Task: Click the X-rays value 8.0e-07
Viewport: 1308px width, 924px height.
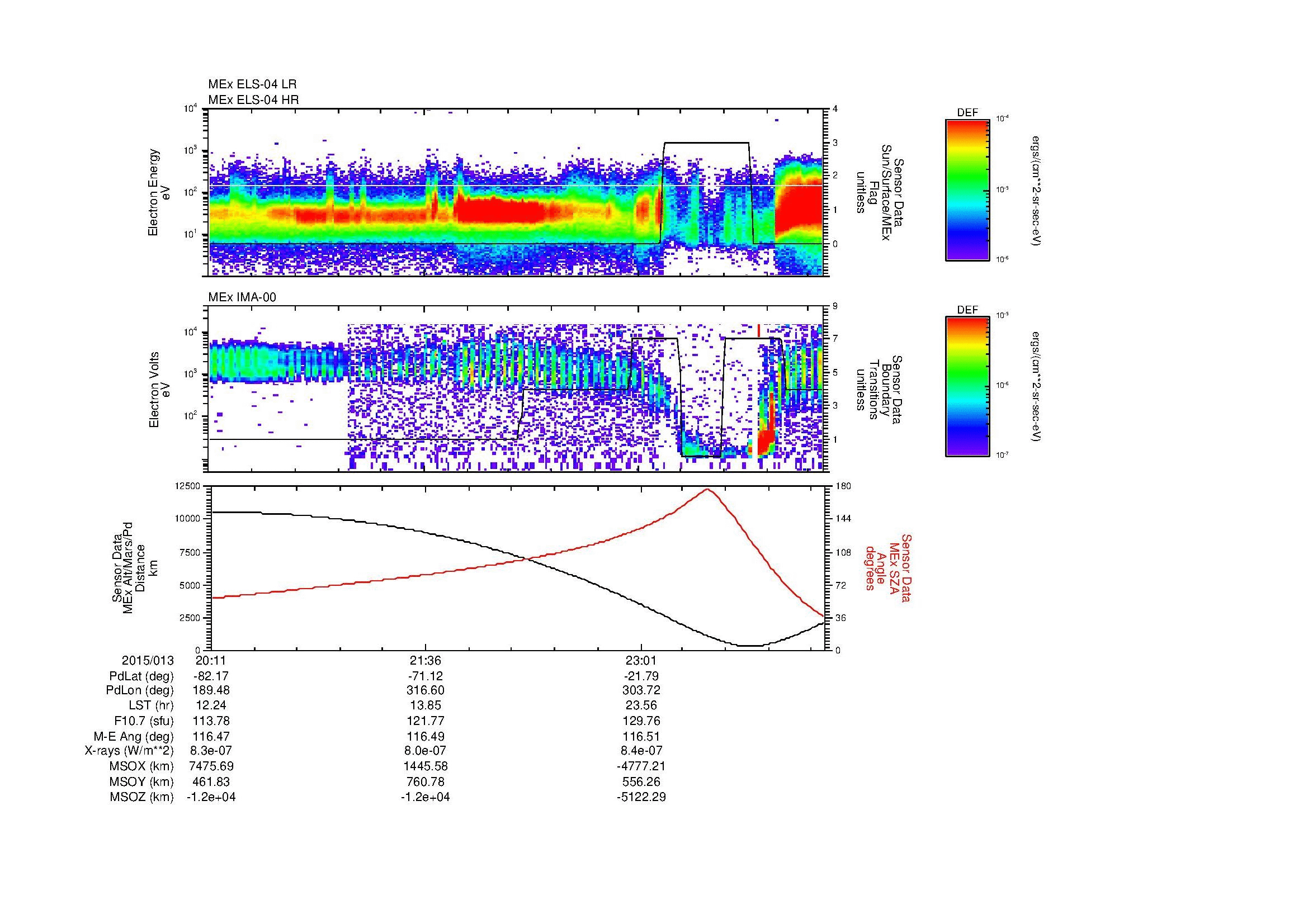Action: point(426,751)
